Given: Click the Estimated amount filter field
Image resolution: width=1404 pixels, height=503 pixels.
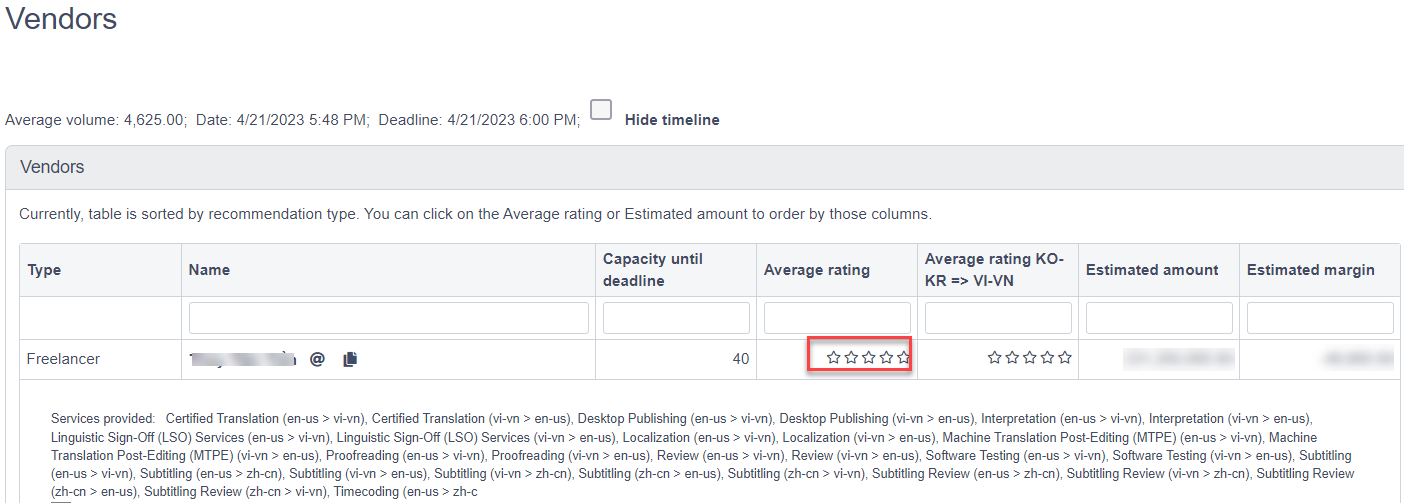Looking at the screenshot, I should tap(1159, 318).
